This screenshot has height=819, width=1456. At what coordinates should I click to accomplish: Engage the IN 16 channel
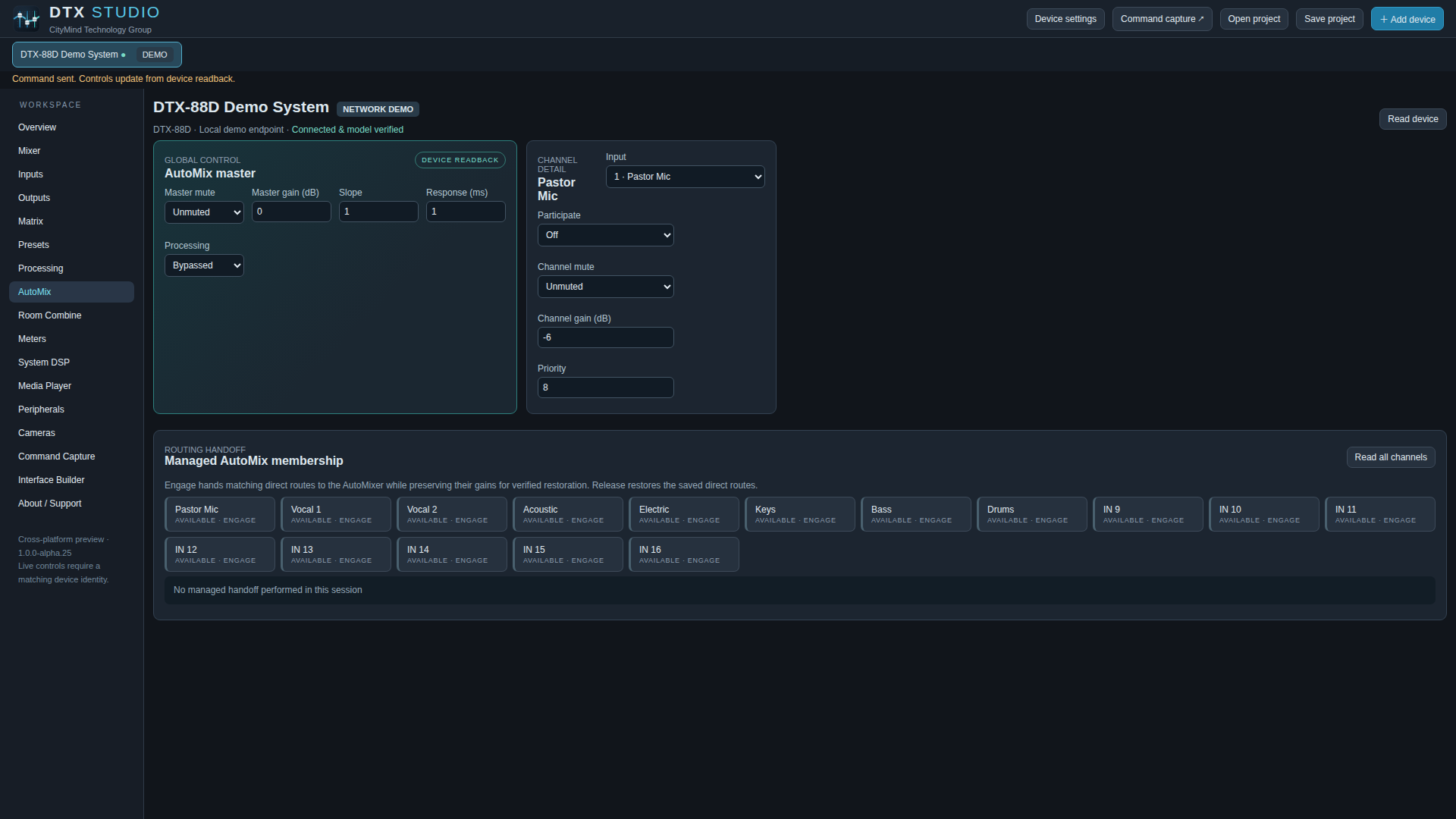(684, 554)
